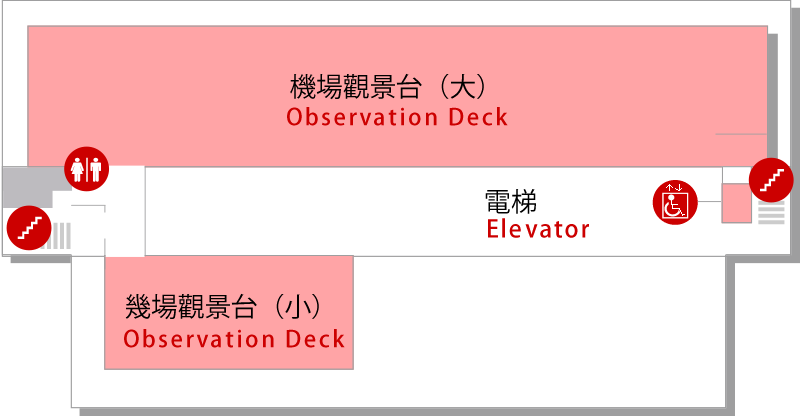Click the striped stair steps below right stairs icon
Viewport: 800px width, 416px height.
pyautogui.click(x=771, y=213)
